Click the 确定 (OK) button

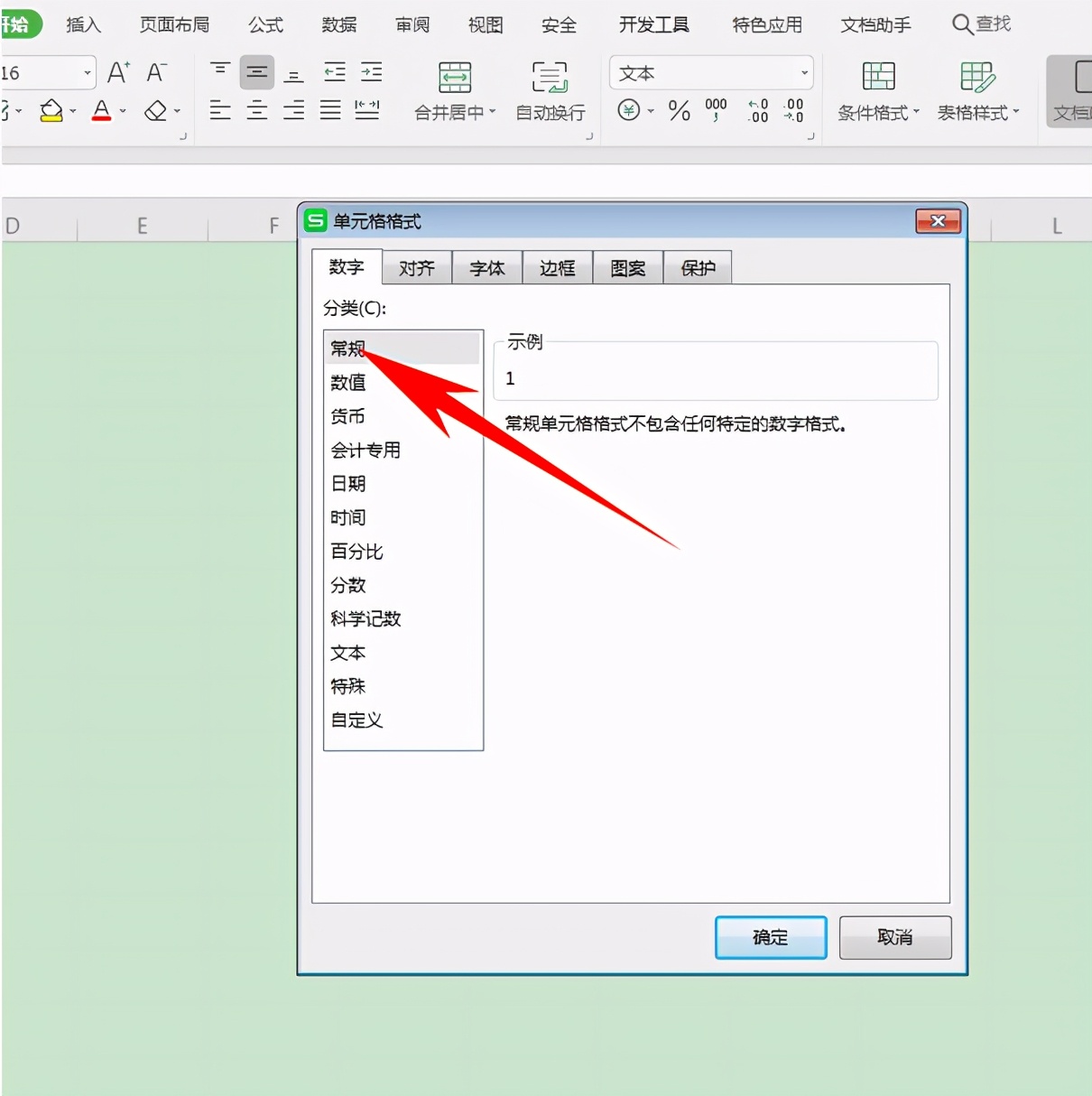click(x=770, y=937)
